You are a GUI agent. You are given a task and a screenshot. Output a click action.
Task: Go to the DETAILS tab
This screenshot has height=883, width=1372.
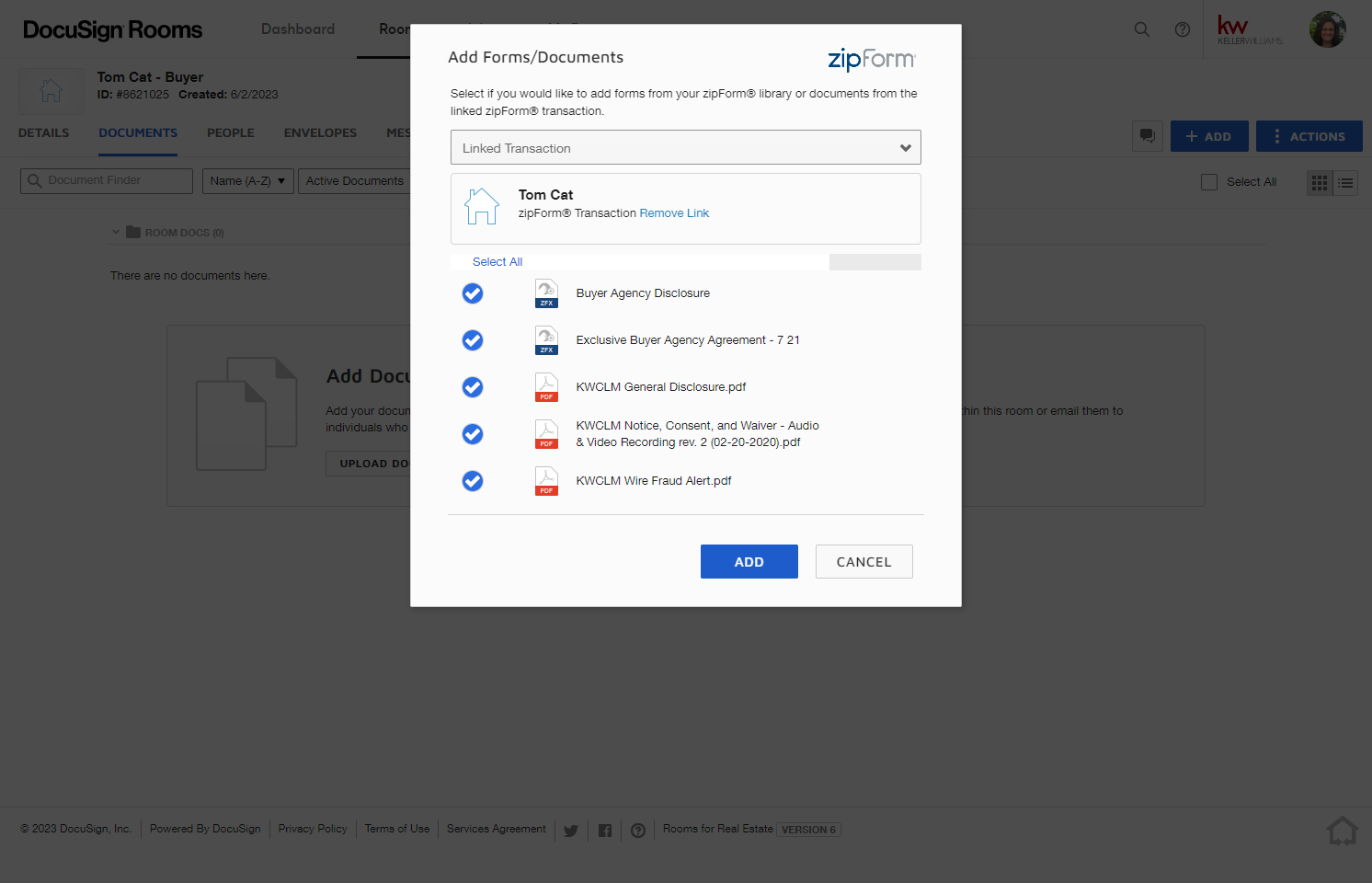click(43, 132)
